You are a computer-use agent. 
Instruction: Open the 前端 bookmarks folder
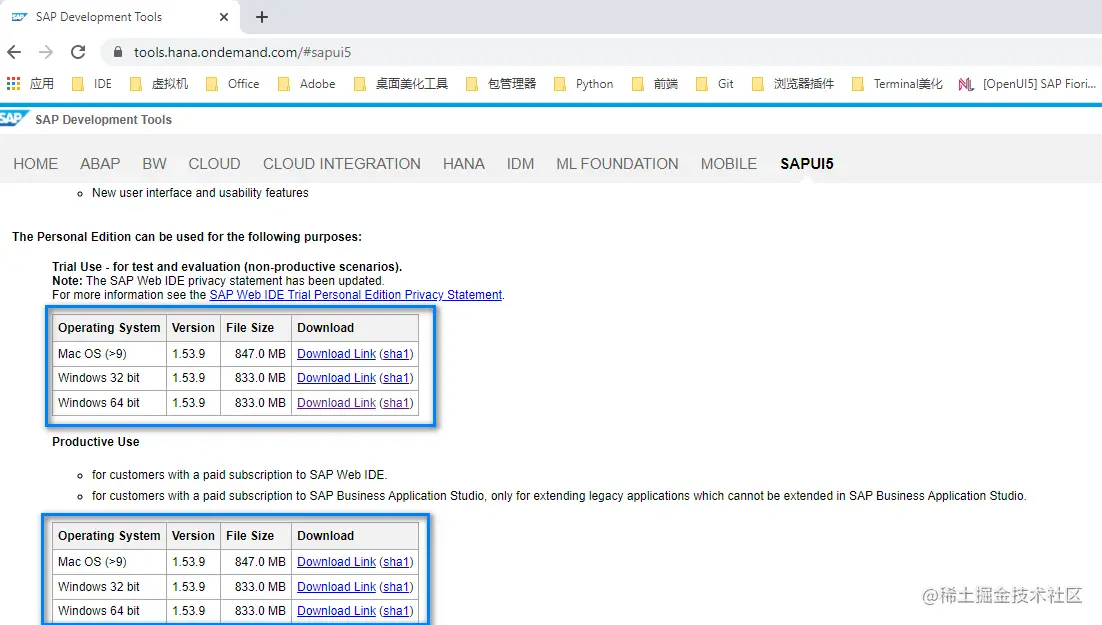tap(655, 84)
